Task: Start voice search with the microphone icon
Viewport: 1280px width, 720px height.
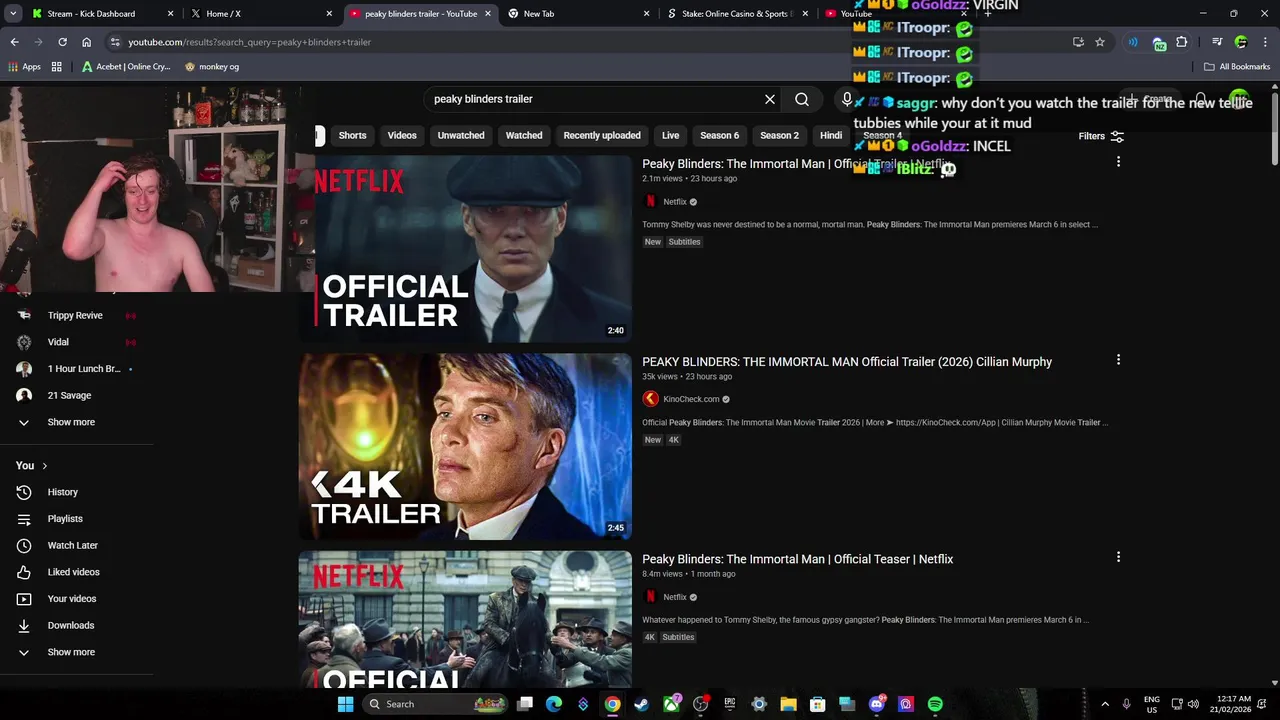Action: 847,99
